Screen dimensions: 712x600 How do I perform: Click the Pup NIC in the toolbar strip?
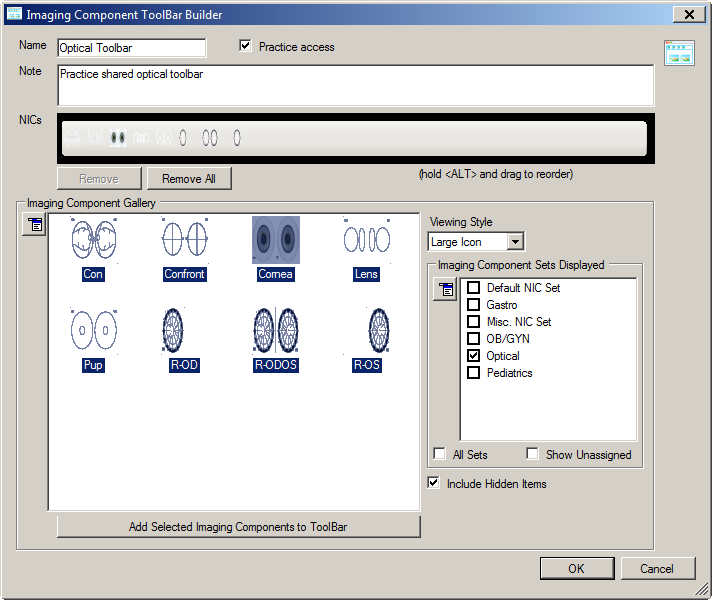(x=164, y=138)
